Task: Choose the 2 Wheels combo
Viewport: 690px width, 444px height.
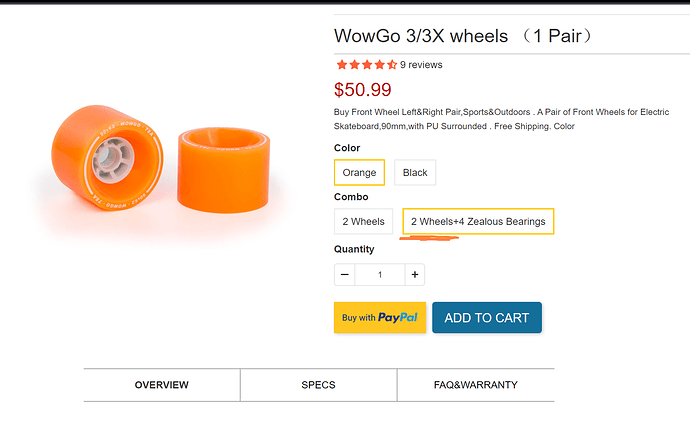Action: [x=363, y=221]
